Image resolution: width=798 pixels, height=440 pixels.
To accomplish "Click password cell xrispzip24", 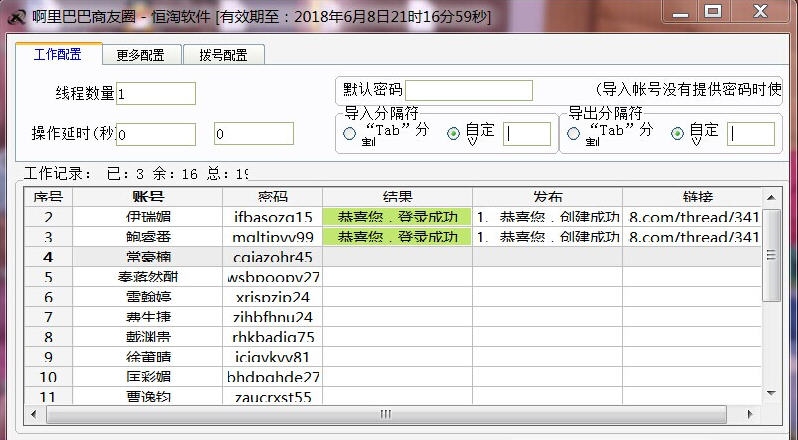I will click(x=272, y=297).
